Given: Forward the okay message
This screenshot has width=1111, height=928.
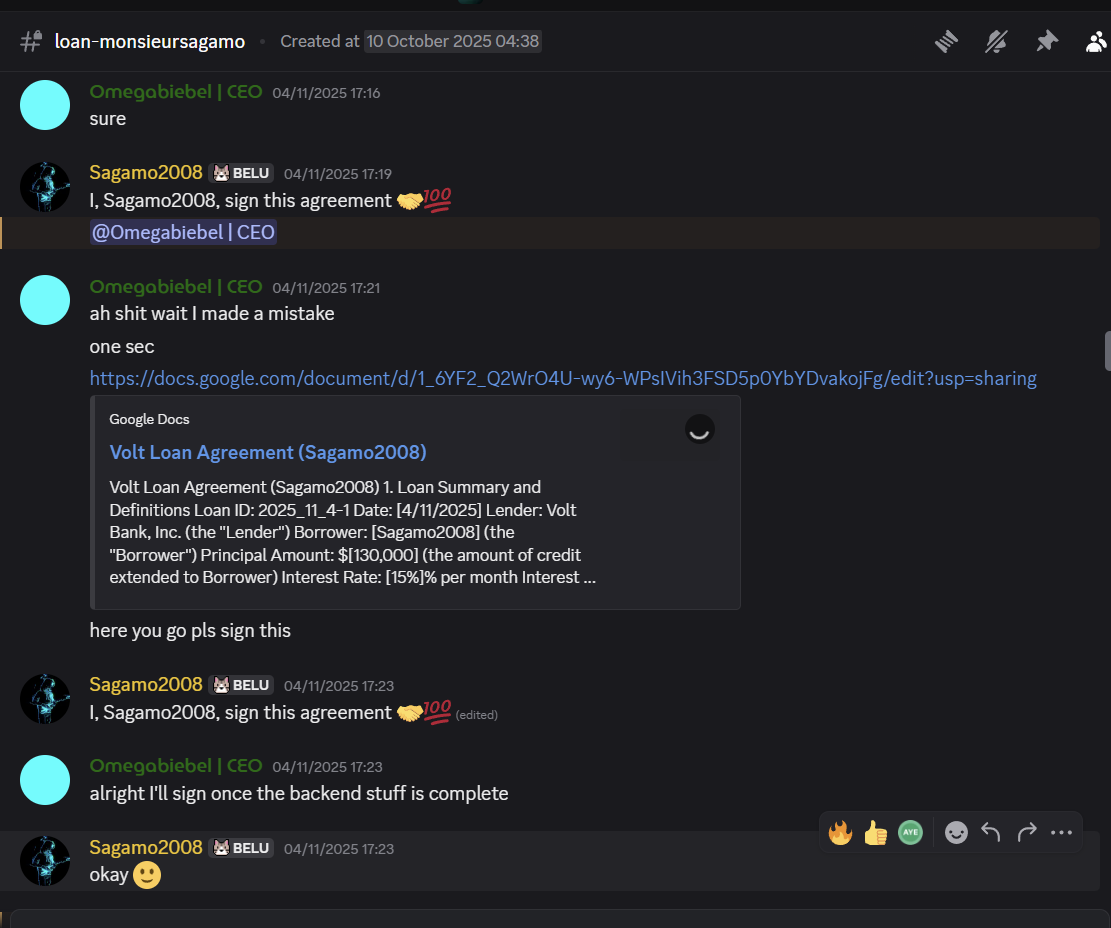Looking at the screenshot, I should click(1026, 832).
